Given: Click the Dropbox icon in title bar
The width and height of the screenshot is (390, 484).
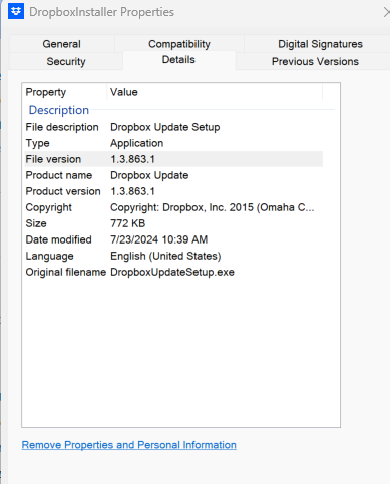Looking at the screenshot, I should point(16,11).
